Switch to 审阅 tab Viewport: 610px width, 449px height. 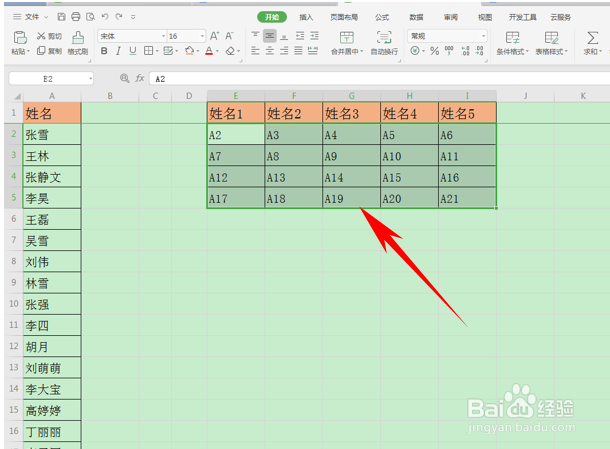450,17
